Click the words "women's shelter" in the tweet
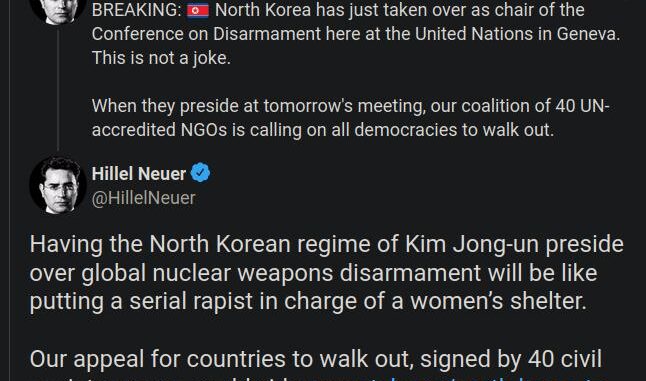The width and height of the screenshot is (646, 381). (499, 301)
